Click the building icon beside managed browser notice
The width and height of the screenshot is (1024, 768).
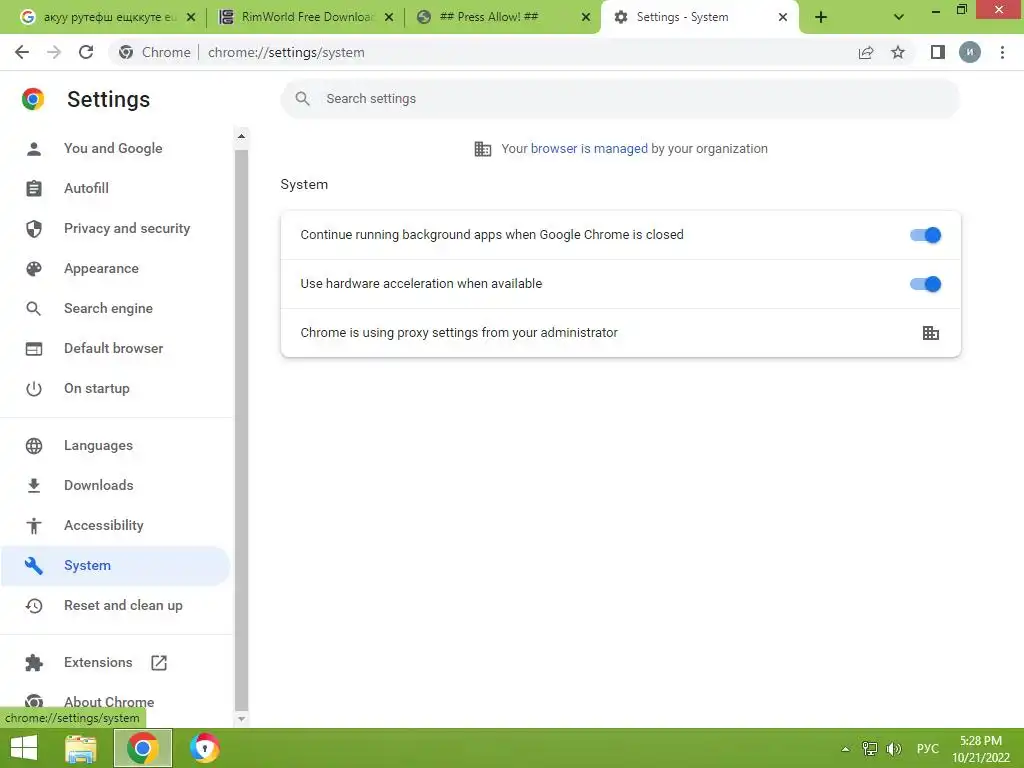coord(483,149)
